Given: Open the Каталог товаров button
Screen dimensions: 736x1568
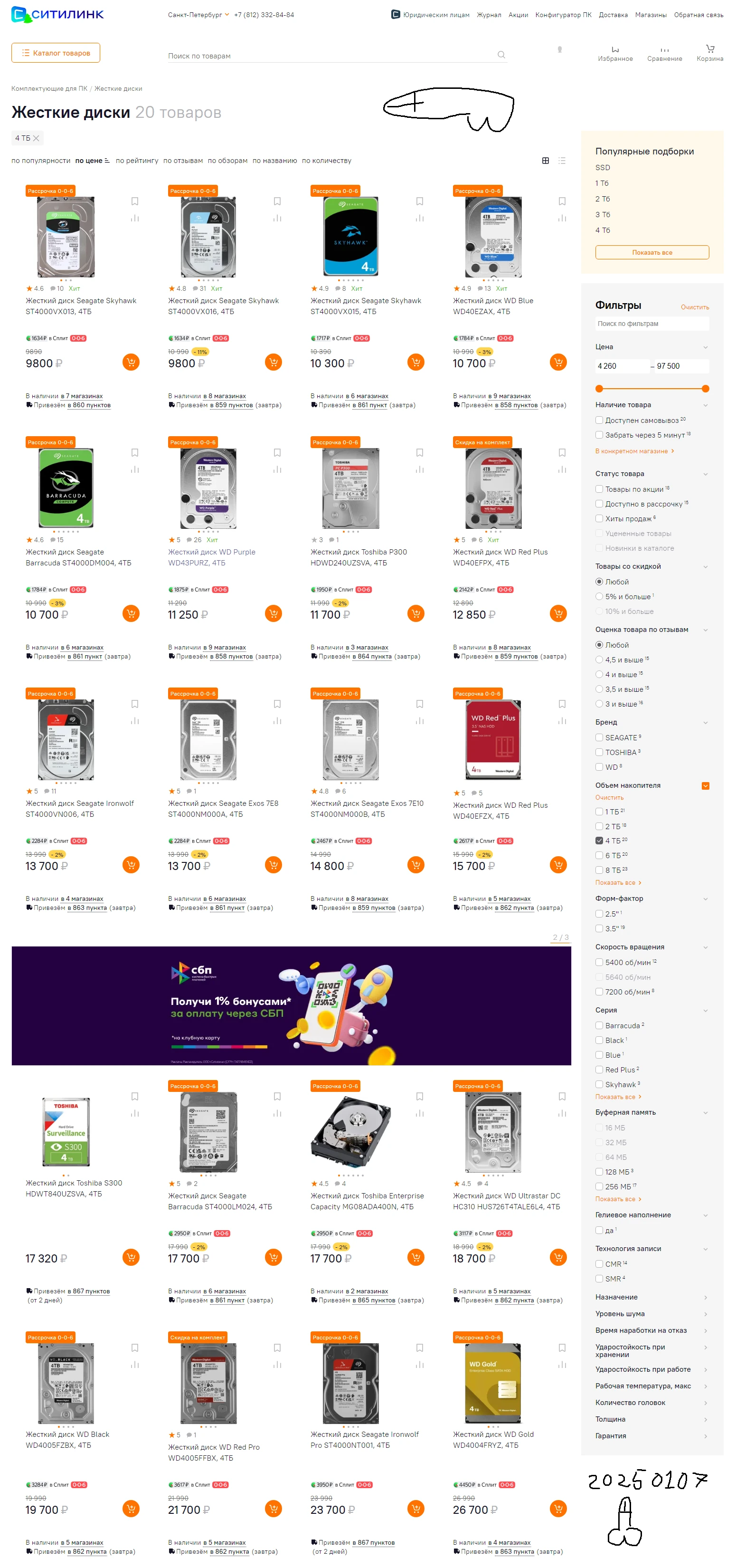Looking at the screenshot, I should coord(56,53).
